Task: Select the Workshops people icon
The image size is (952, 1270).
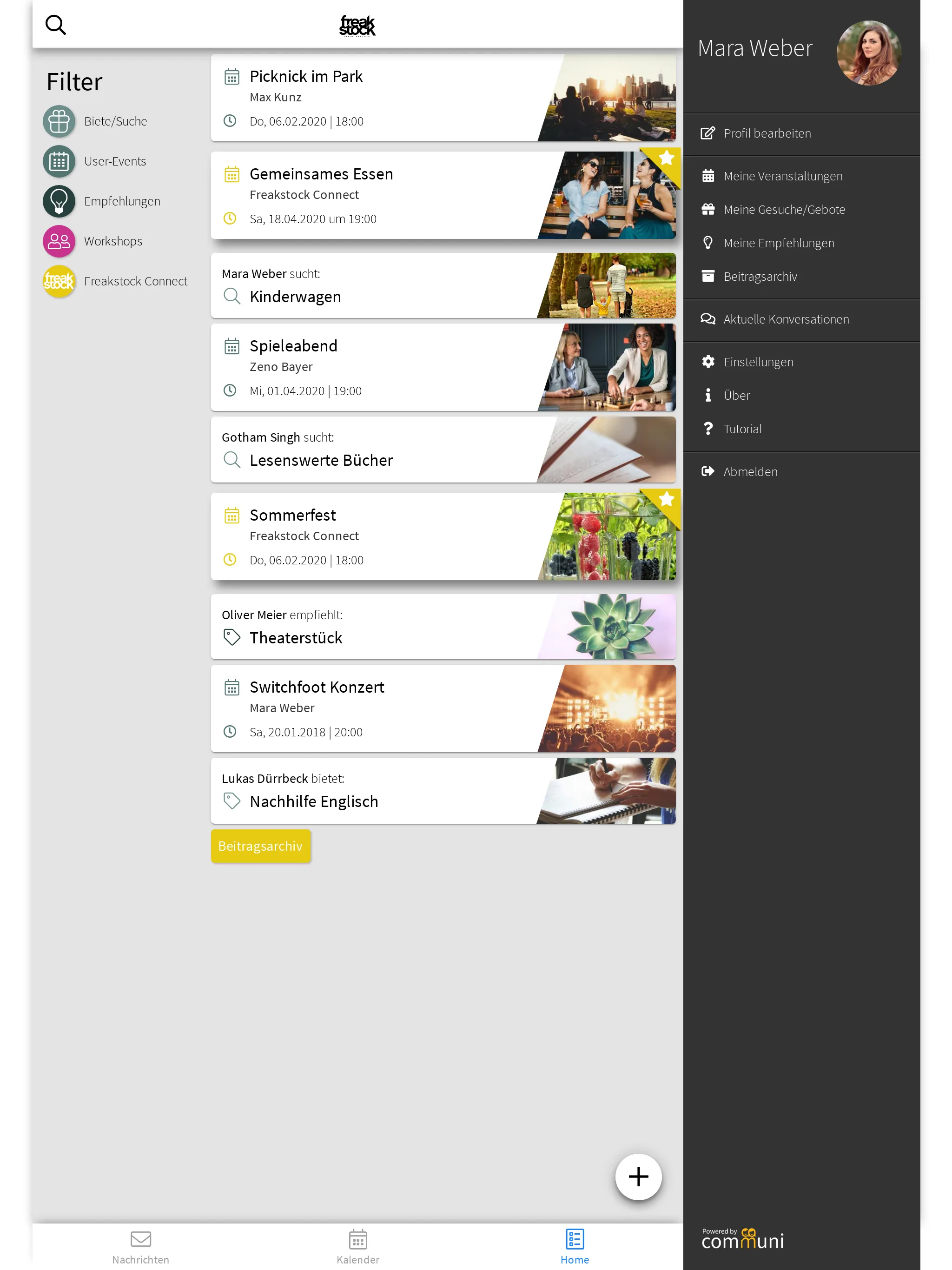Action: [x=59, y=241]
